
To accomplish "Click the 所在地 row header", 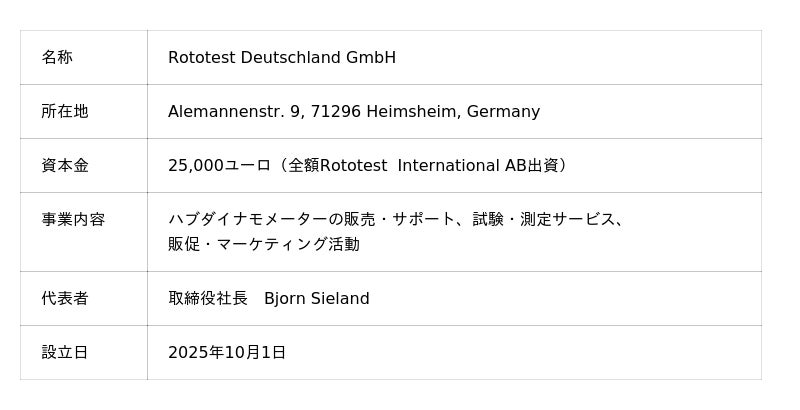I will 65,112.
